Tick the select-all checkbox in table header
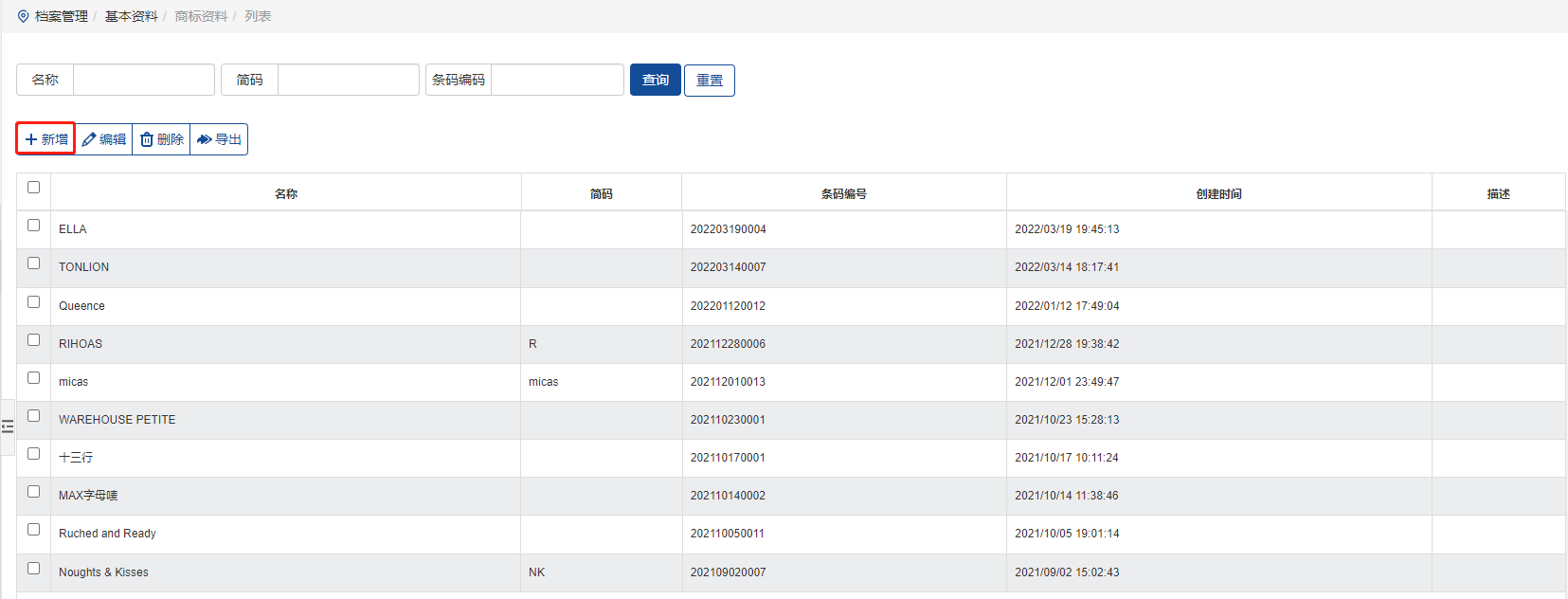The image size is (1568, 599). click(x=34, y=188)
